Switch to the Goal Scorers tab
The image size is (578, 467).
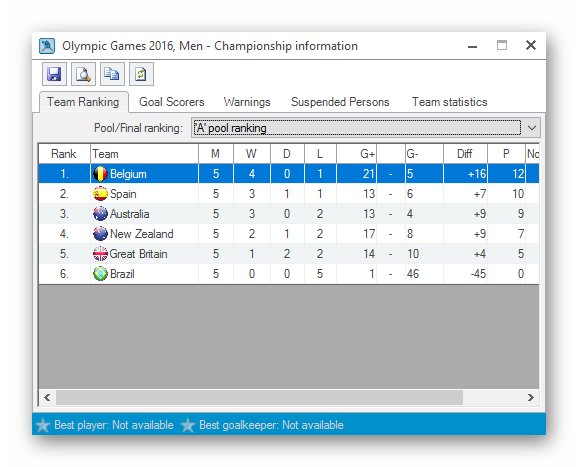point(171,102)
